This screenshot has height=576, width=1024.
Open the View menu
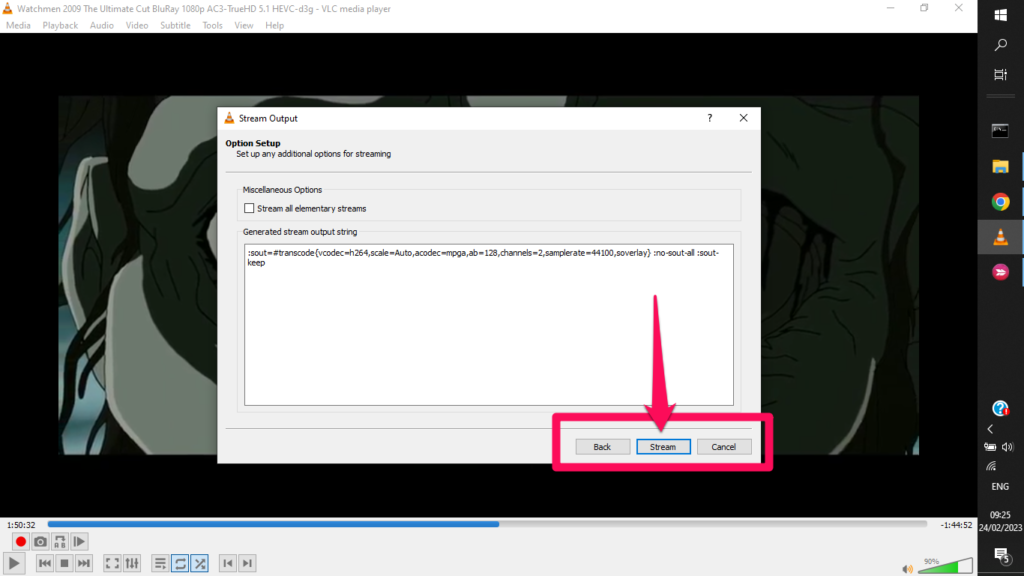[x=244, y=25]
